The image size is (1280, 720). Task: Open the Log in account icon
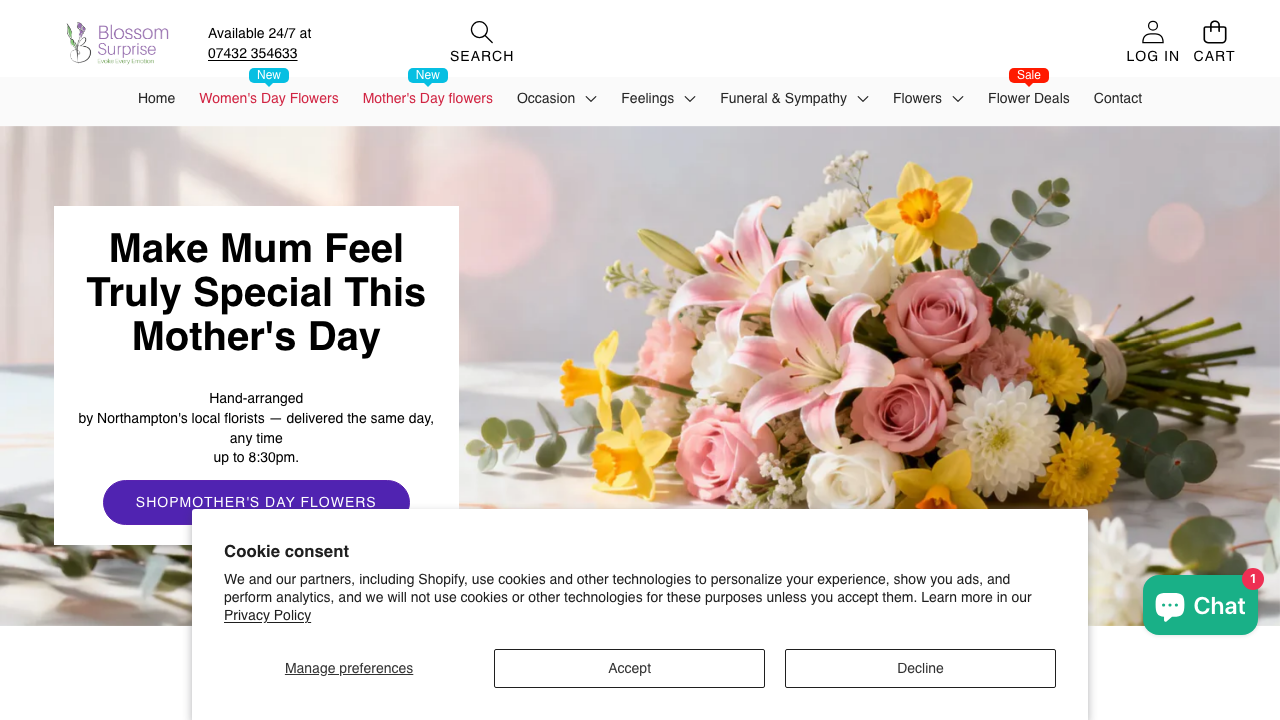click(x=1152, y=31)
